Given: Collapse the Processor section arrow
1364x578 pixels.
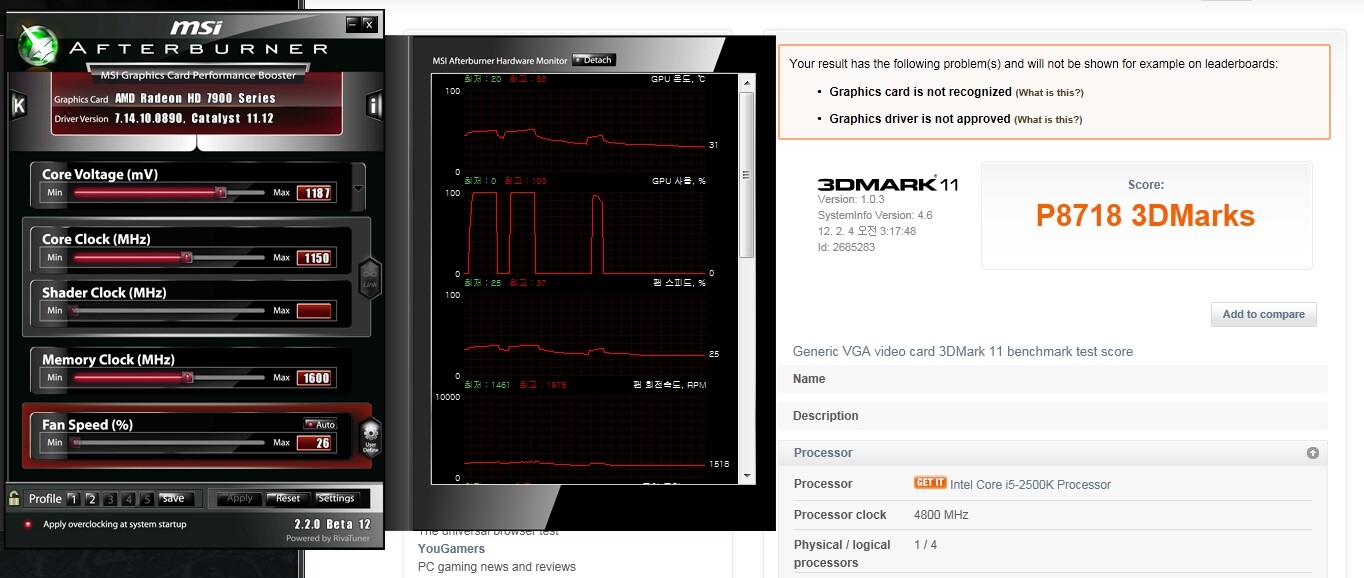Looking at the screenshot, I should click(x=1312, y=453).
